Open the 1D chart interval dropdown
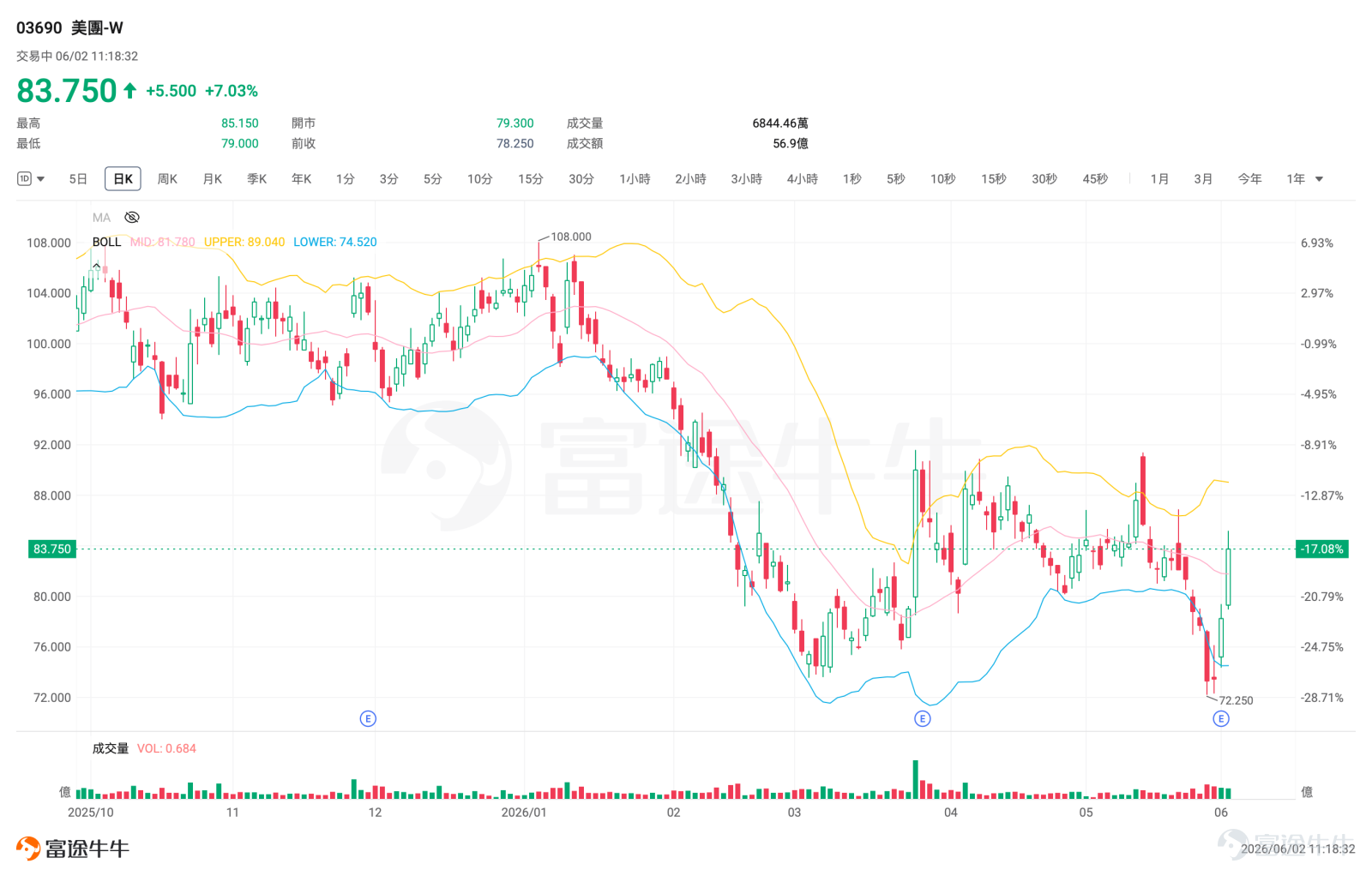1372x876 pixels. (x=31, y=179)
